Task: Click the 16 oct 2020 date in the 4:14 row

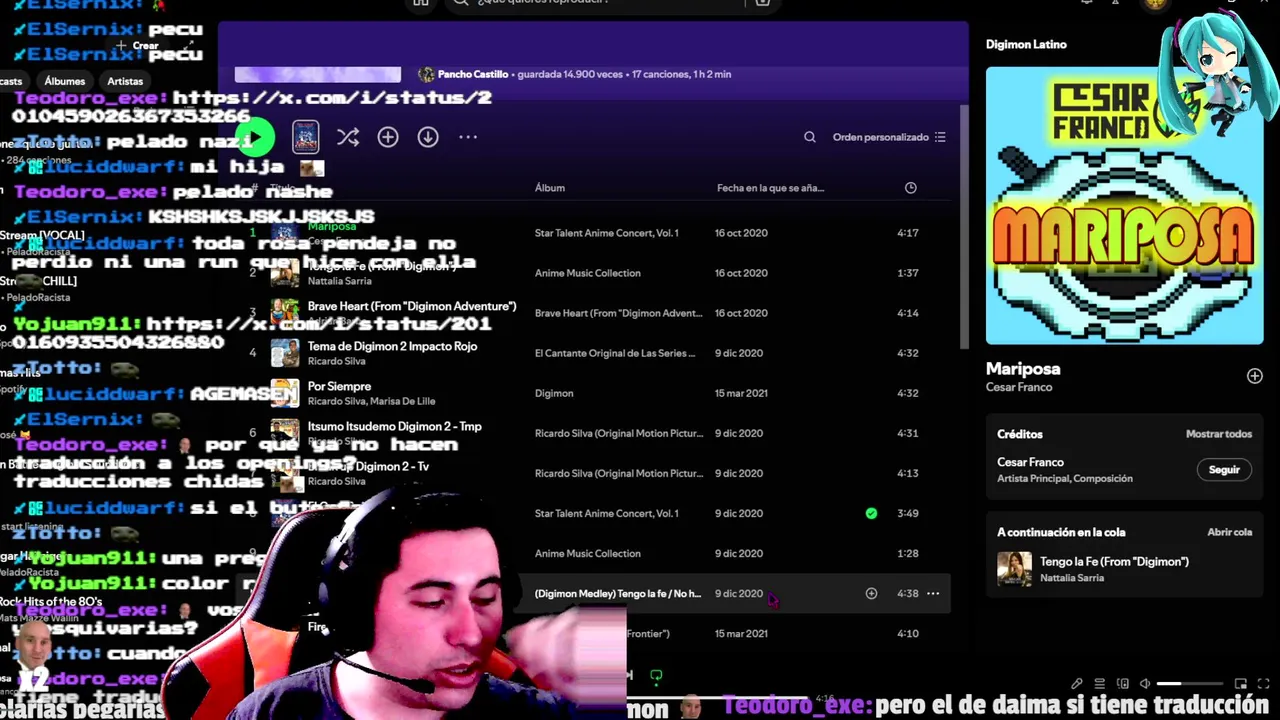Action: click(x=741, y=313)
